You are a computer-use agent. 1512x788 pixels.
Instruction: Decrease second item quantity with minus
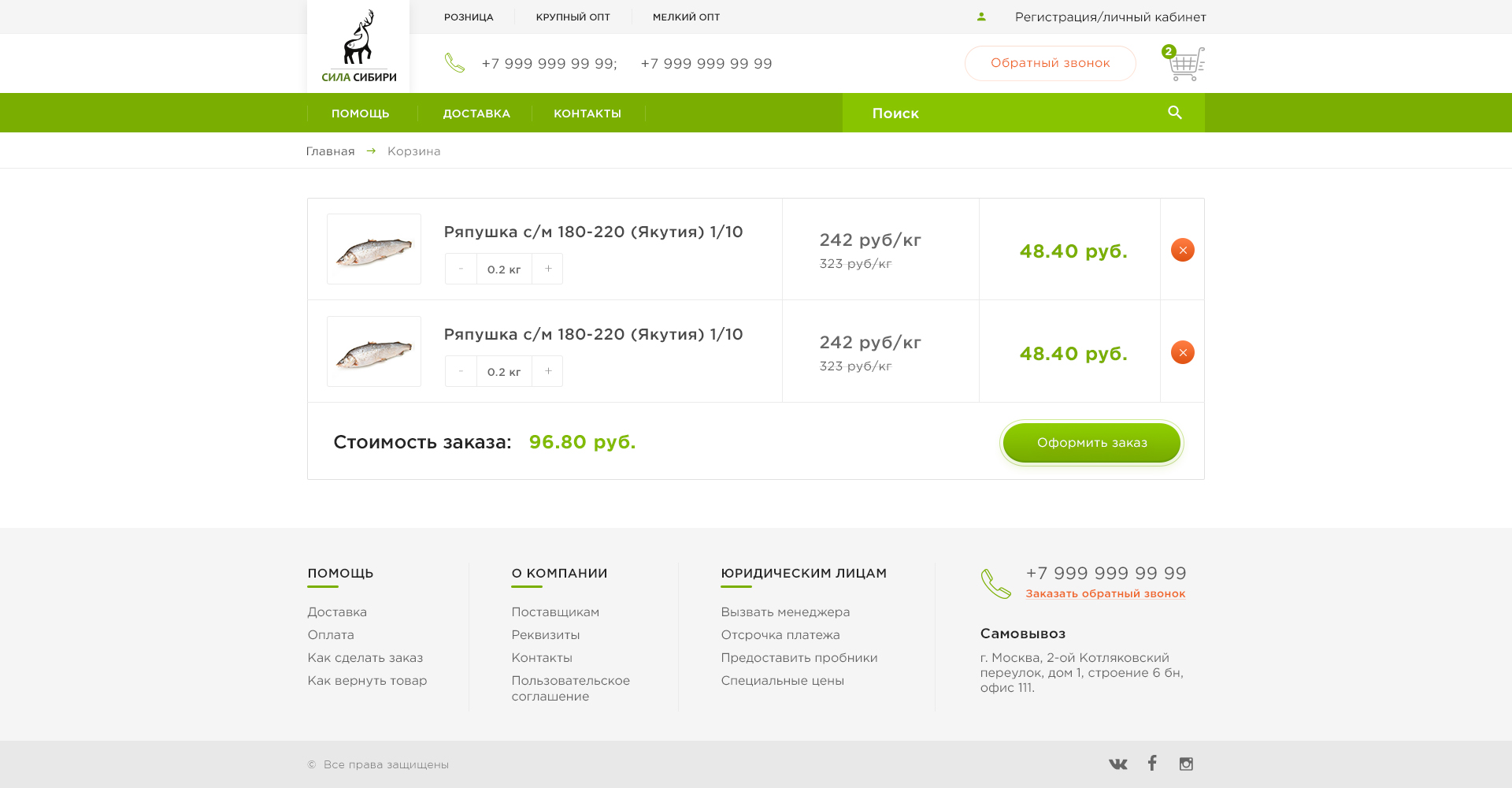[x=461, y=371]
